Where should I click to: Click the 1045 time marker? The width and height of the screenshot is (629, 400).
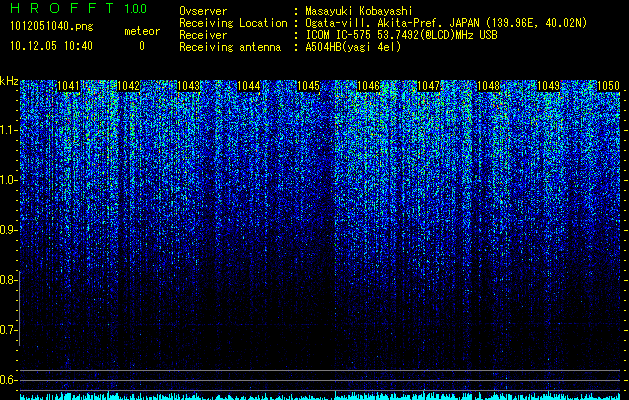[x=308, y=86]
